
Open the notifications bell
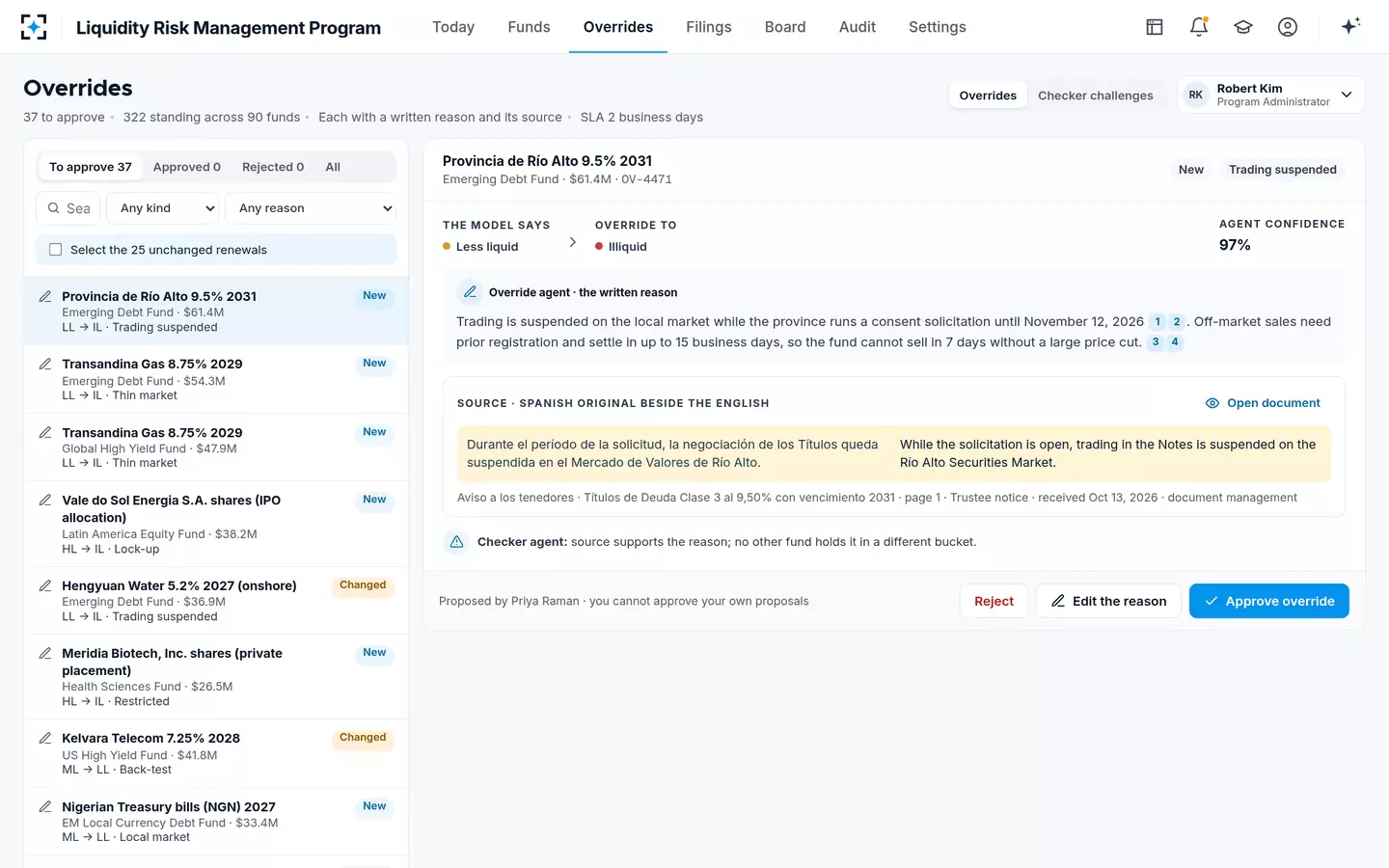pos(1199,27)
